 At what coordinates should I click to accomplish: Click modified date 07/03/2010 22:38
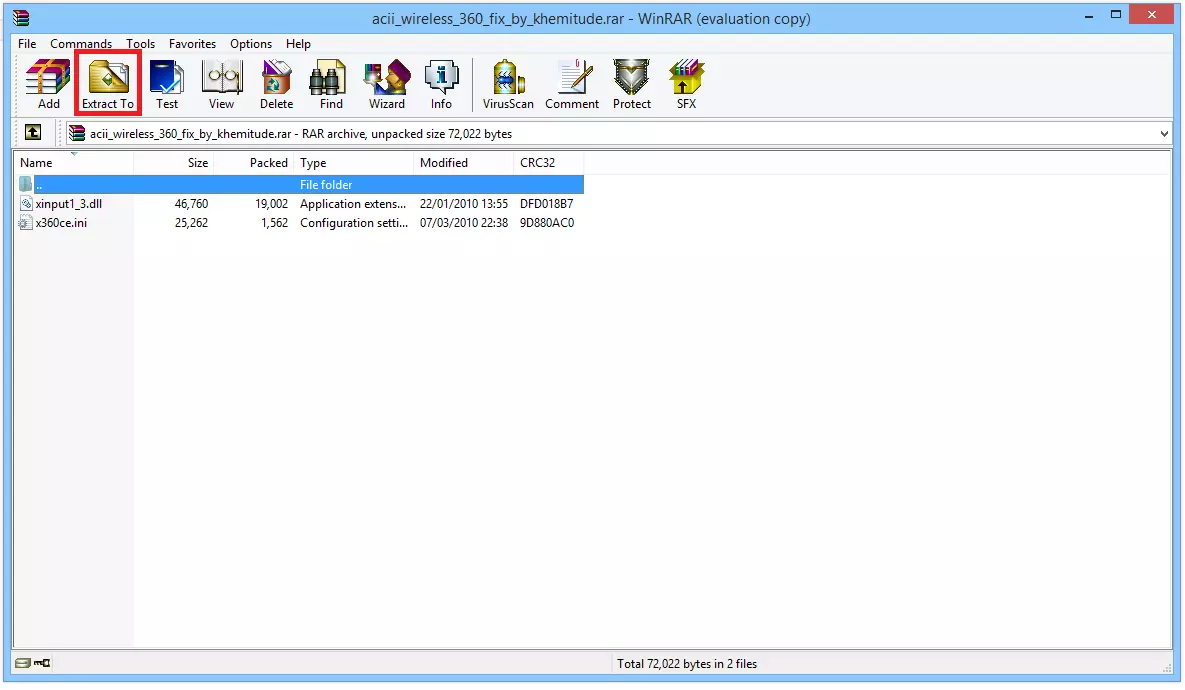(464, 223)
